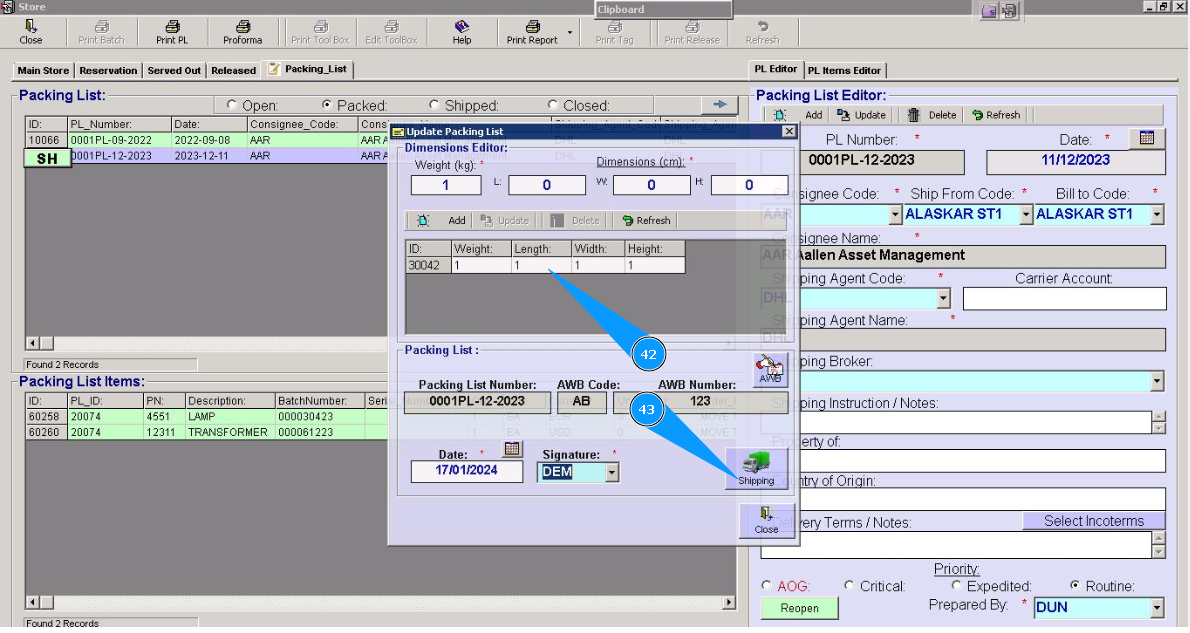Click the Shipping truck button
This screenshot has height=633, width=1190.
coord(756,468)
